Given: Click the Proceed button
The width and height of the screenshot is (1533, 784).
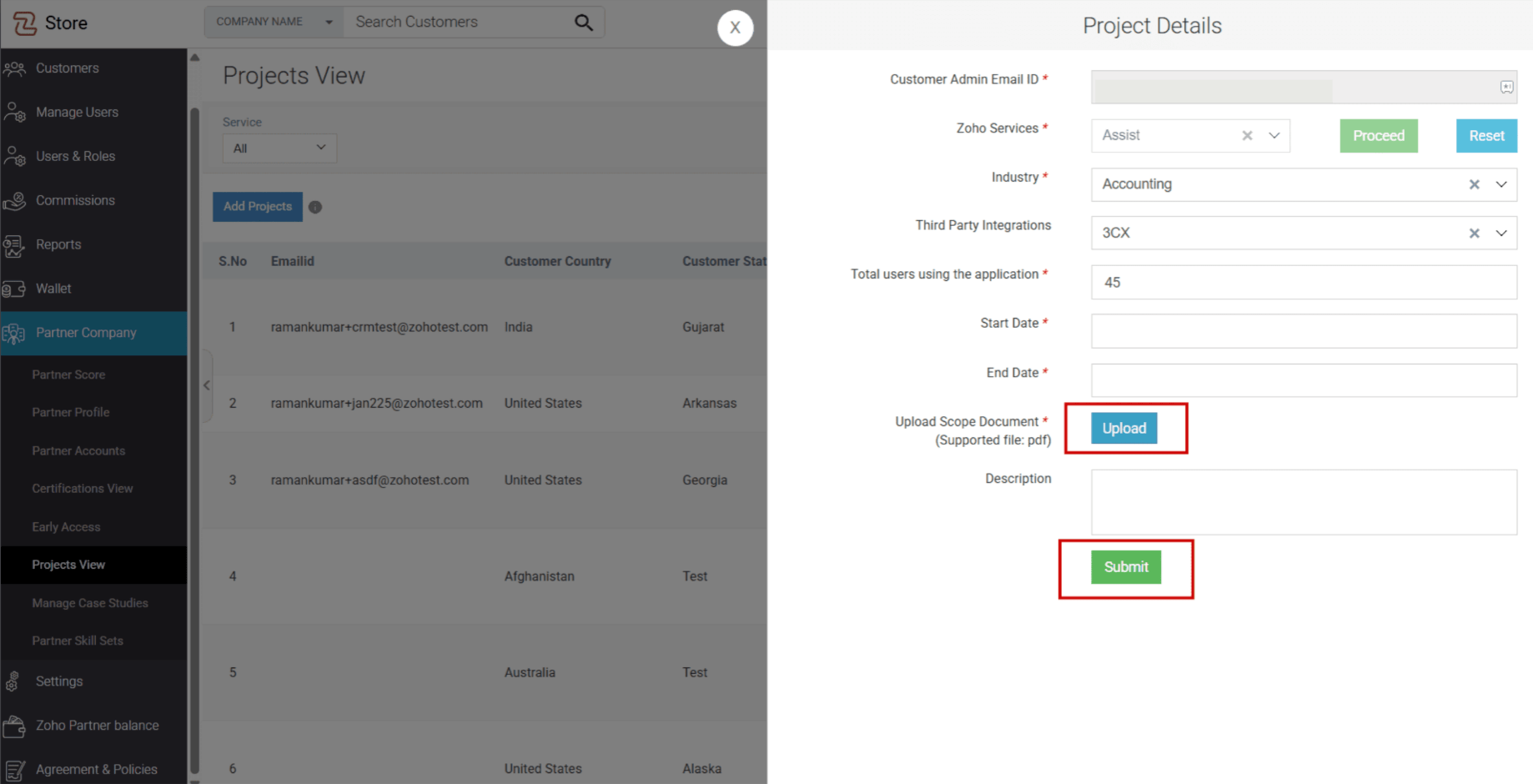Looking at the screenshot, I should point(1379,135).
